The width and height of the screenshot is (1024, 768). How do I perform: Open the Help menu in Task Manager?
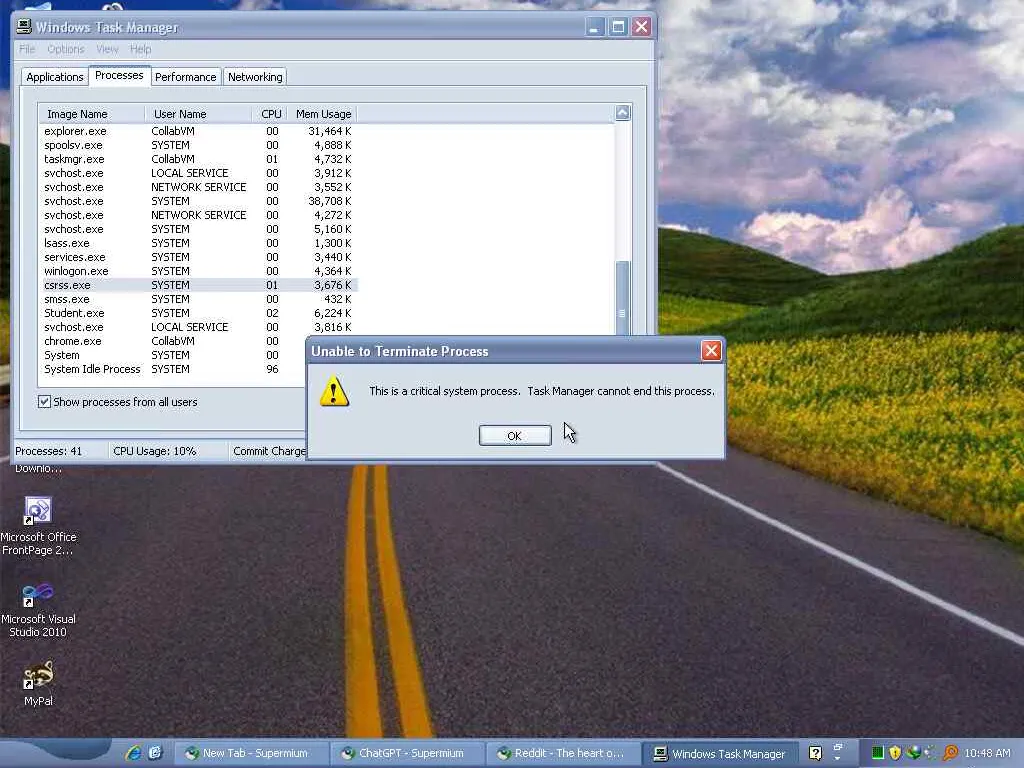pos(140,49)
